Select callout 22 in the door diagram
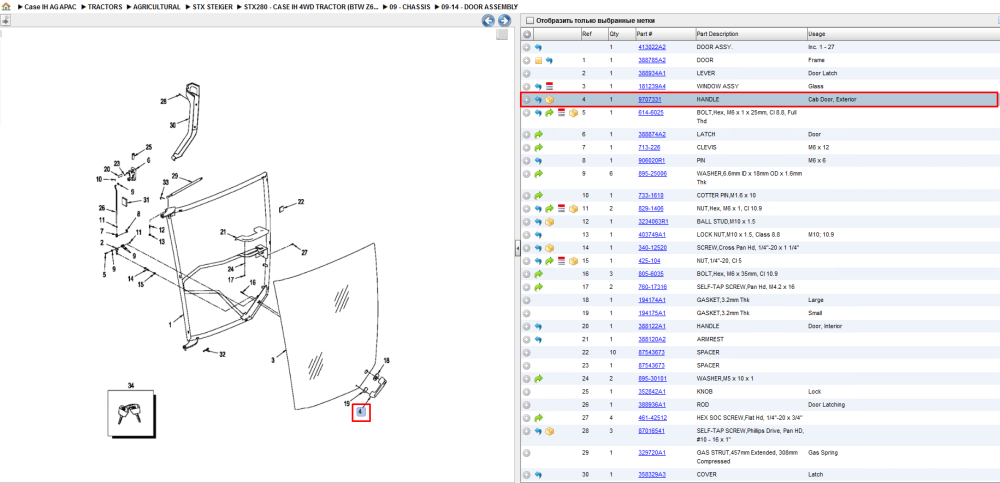Viewport: 1000px width, 483px height. (301, 202)
